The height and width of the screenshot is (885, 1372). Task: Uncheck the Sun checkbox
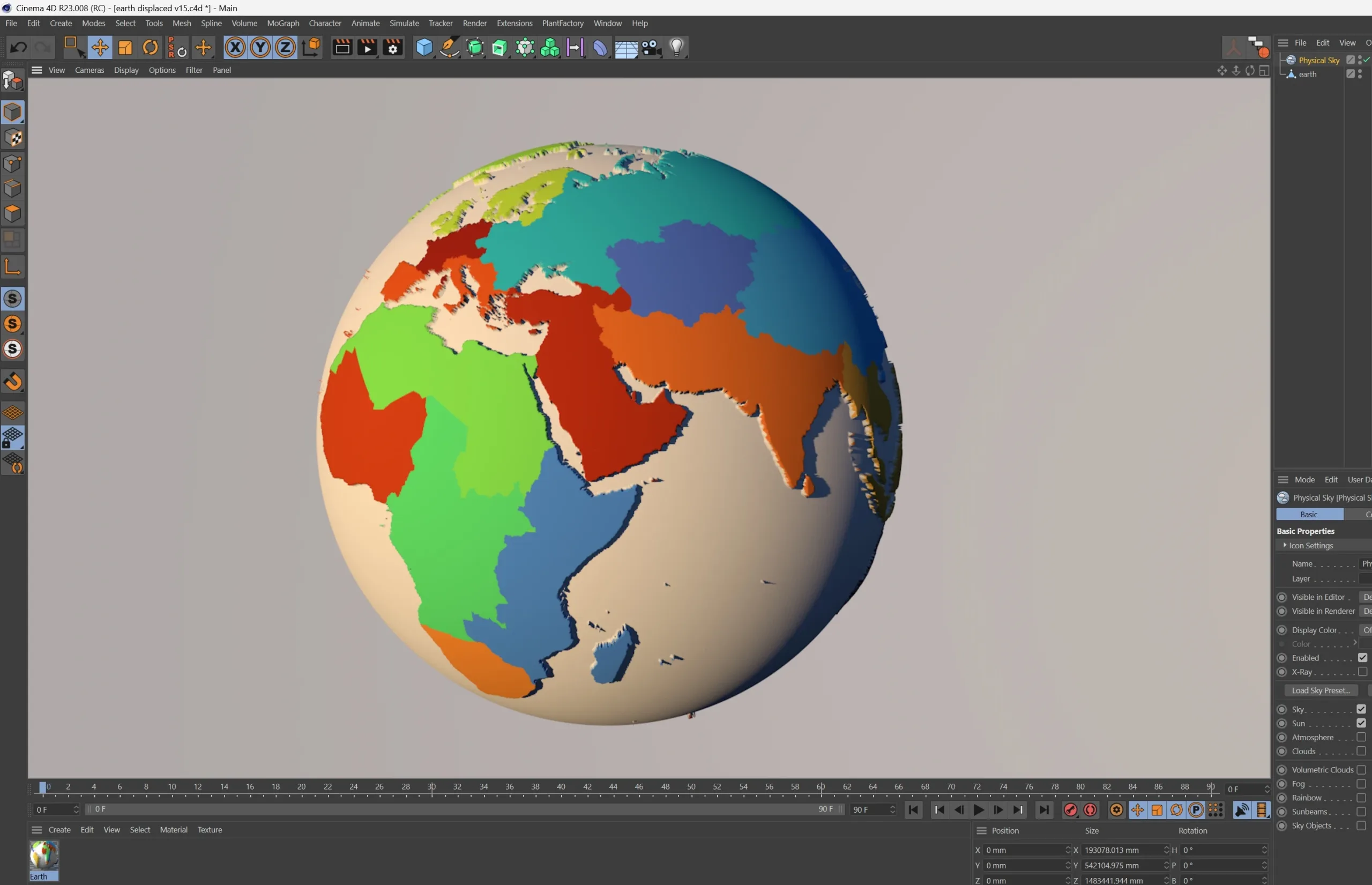(1361, 723)
